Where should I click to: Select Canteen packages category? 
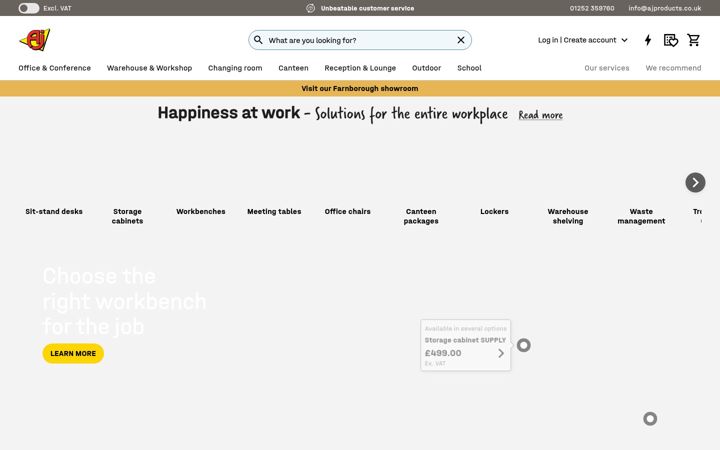click(x=421, y=216)
